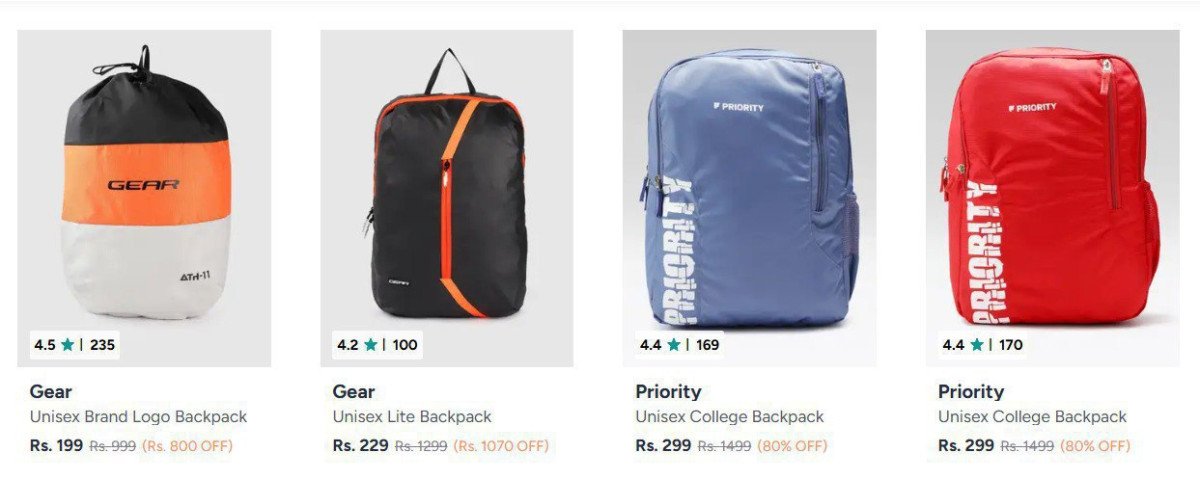
Task: Click the star icon on 4.5 rating badge
Action: tap(68, 345)
